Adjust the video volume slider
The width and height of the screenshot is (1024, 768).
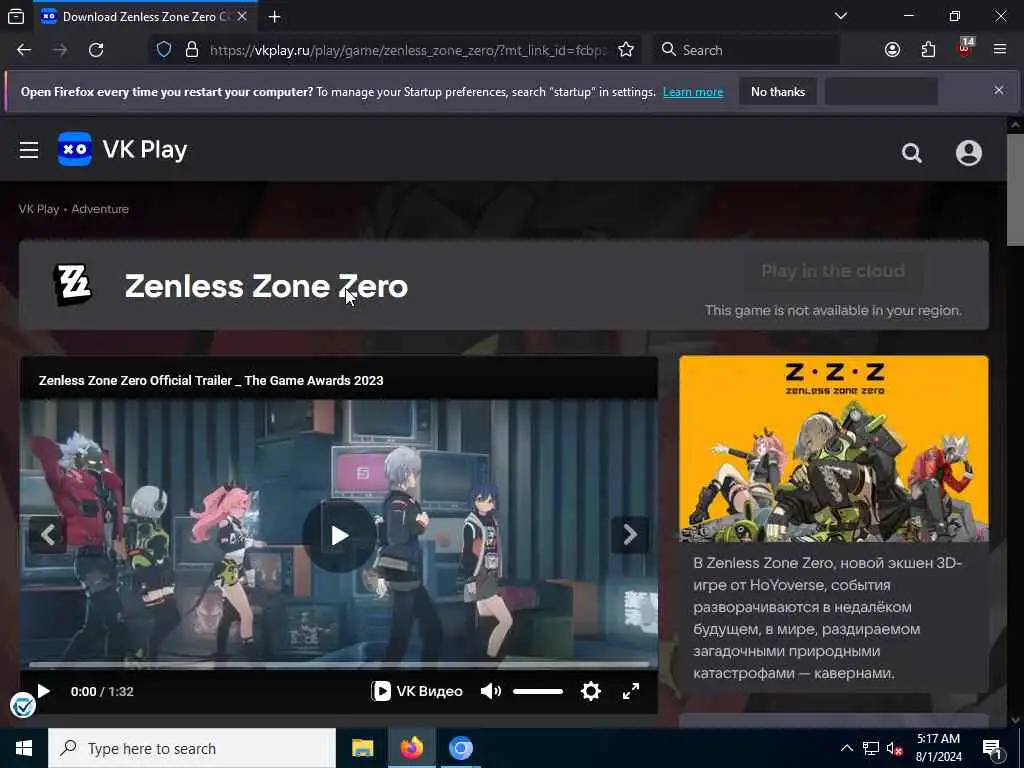point(537,691)
